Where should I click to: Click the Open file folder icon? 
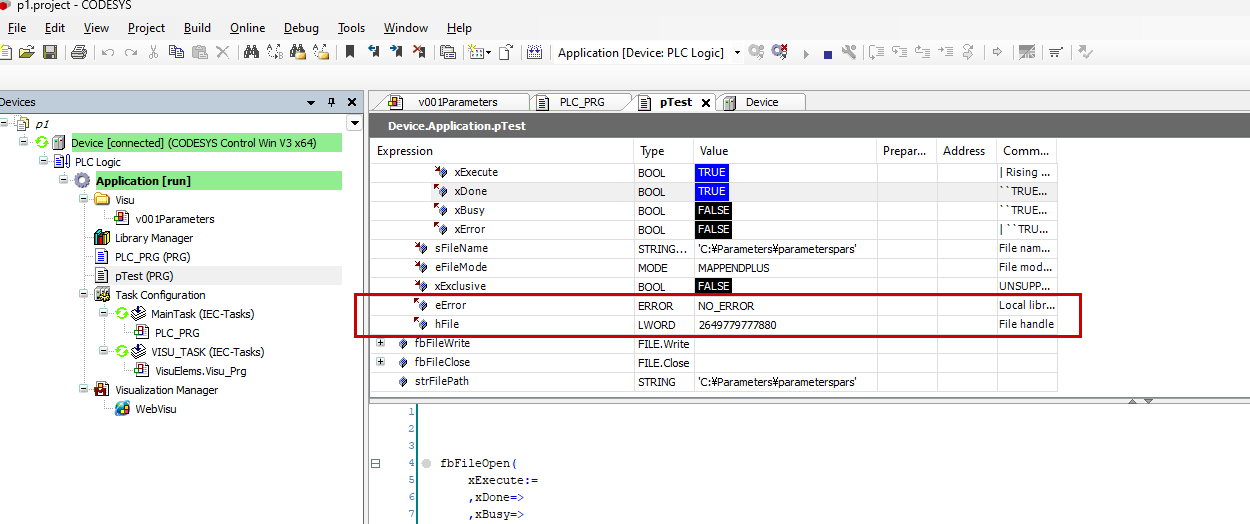pyautogui.click(x=27, y=53)
